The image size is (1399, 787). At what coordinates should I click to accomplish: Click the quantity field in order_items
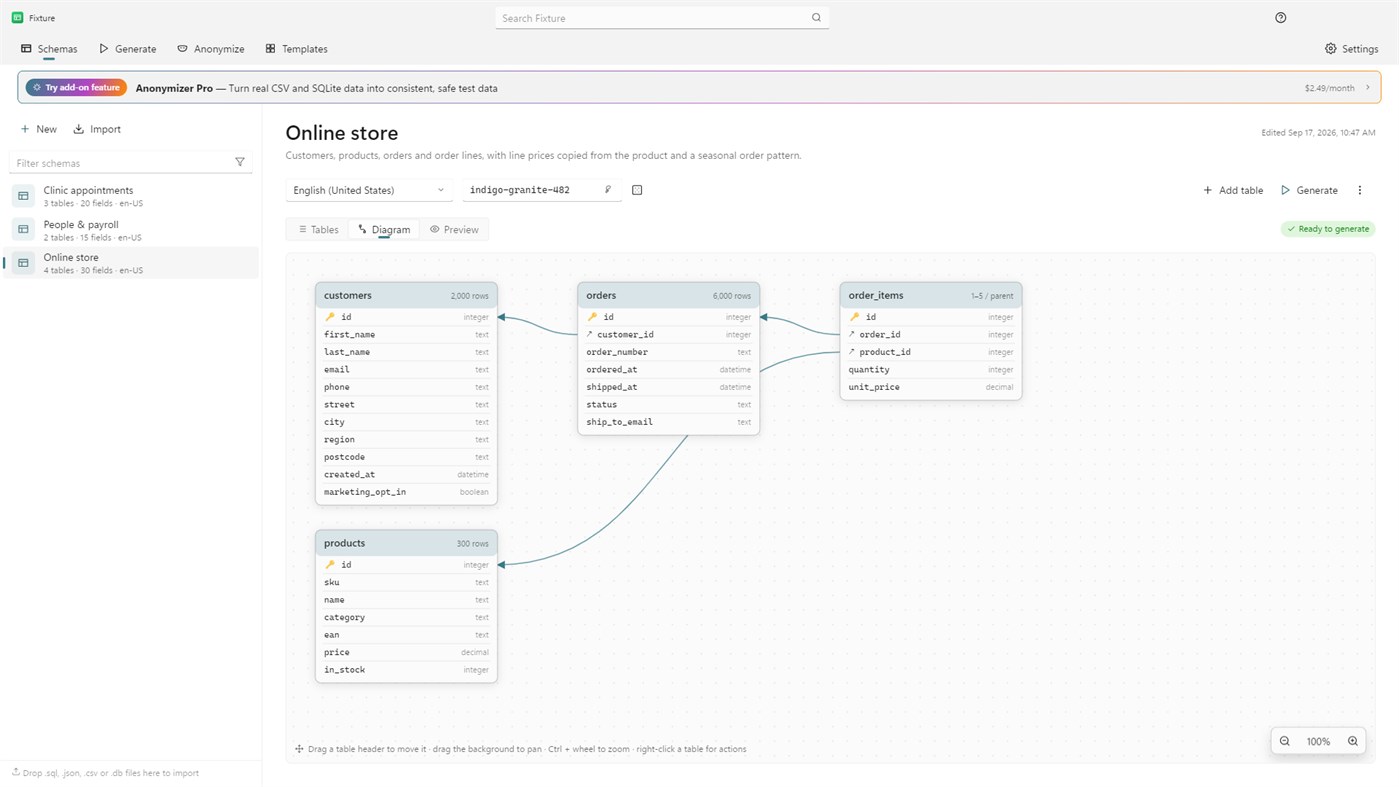tap(931, 370)
